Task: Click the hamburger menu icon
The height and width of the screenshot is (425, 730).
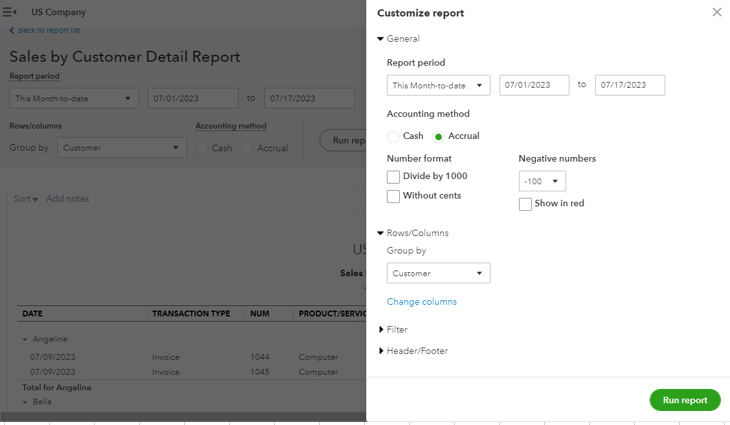Action: pos(10,12)
